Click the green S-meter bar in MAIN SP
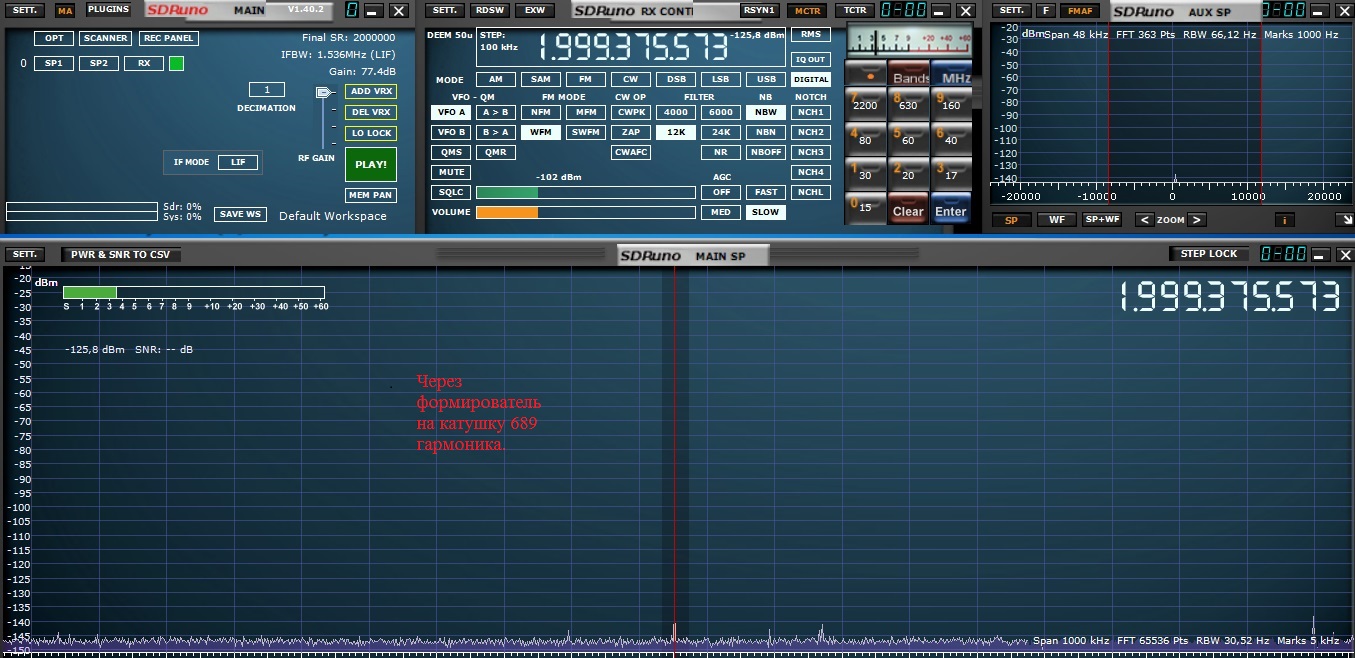 coord(90,292)
